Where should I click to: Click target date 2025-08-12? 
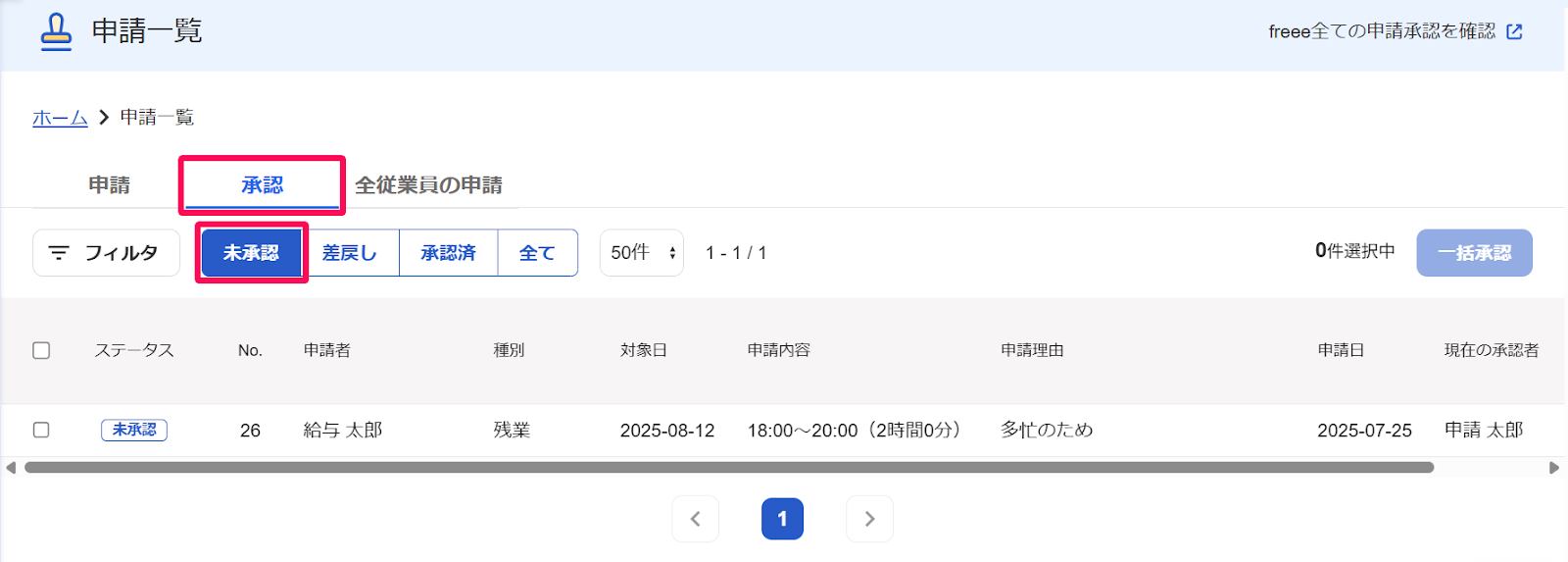point(667,430)
